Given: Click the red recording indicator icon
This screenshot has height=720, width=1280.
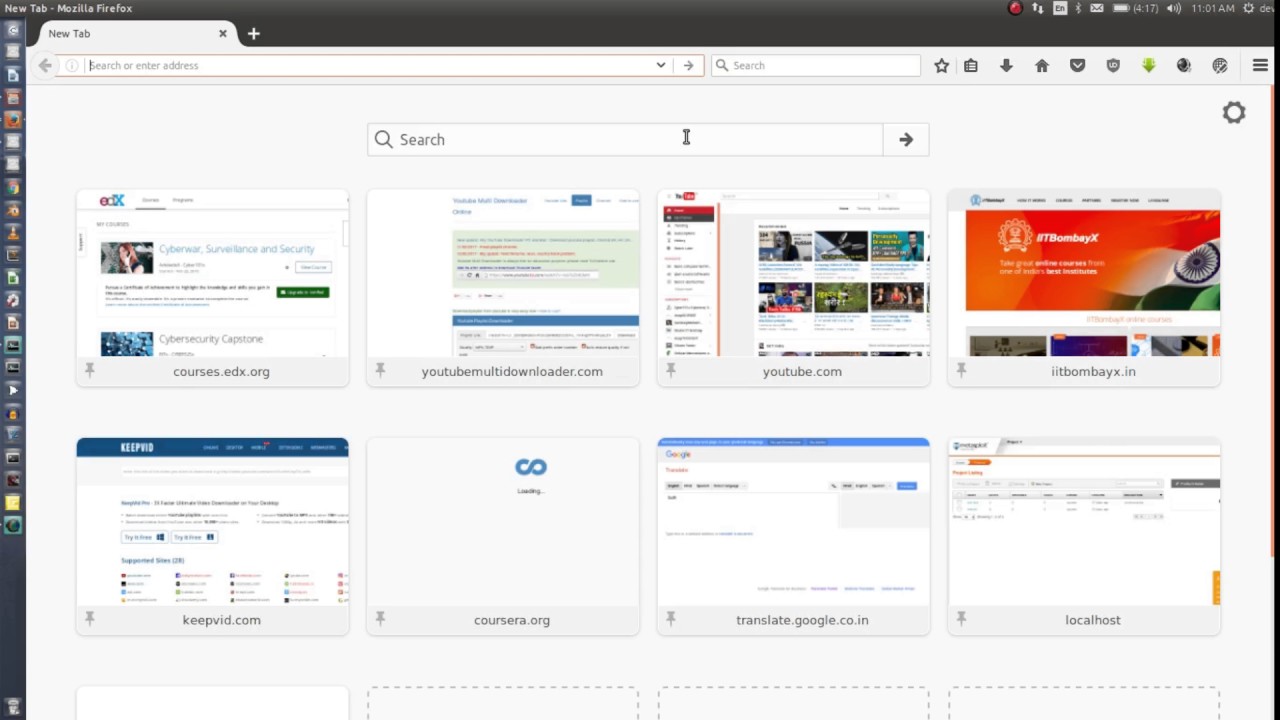Looking at the screenshot, I should click(x=1015, y=8).
